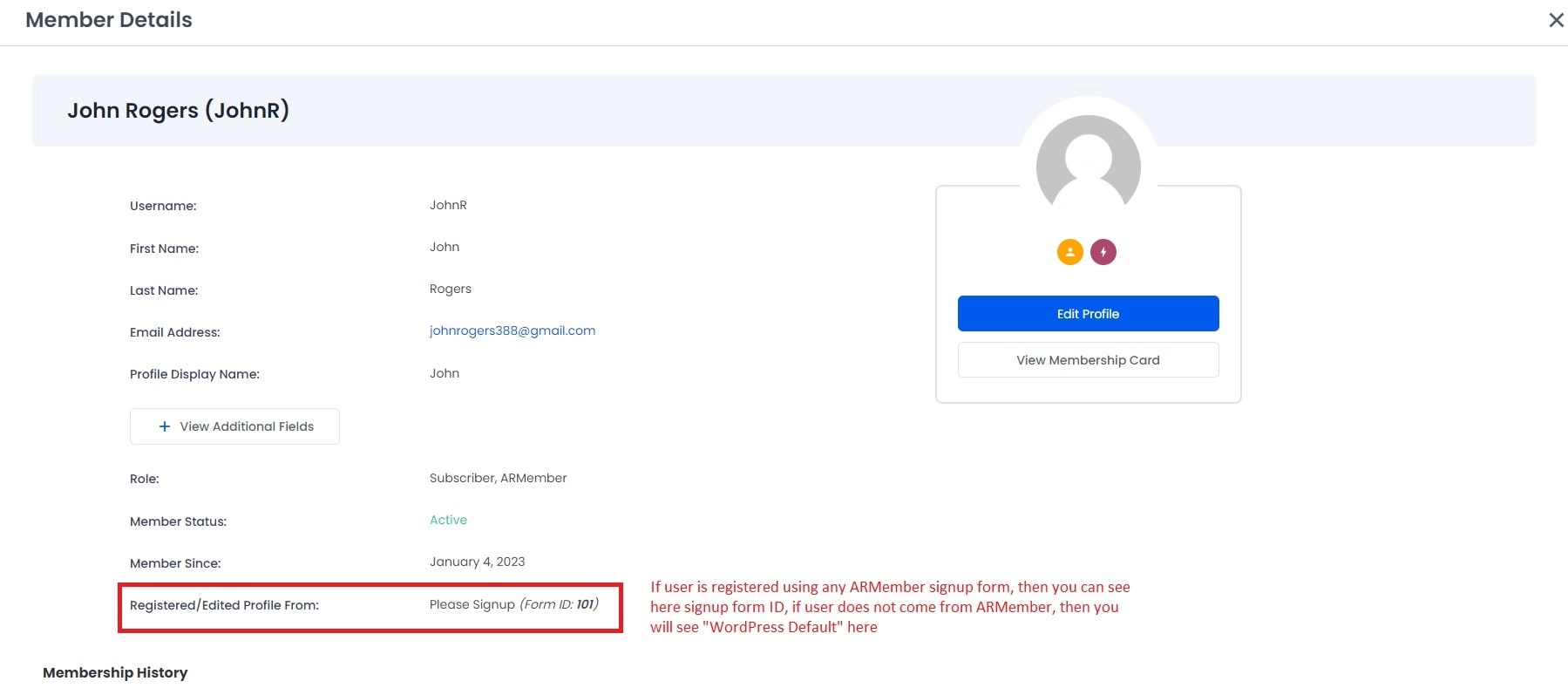
Task: Click the Last Name: label
Action: [164, 290]
